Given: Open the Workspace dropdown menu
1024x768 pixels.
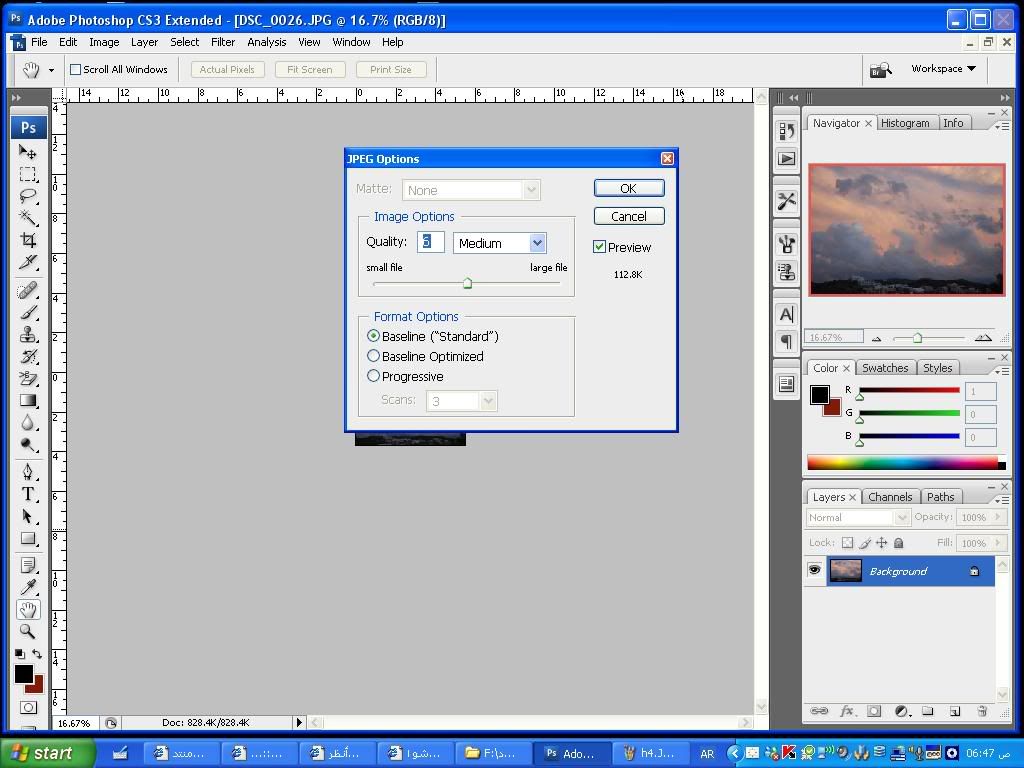Looking at the screenshot, I should pyautogui.click(x=943, y=69).
